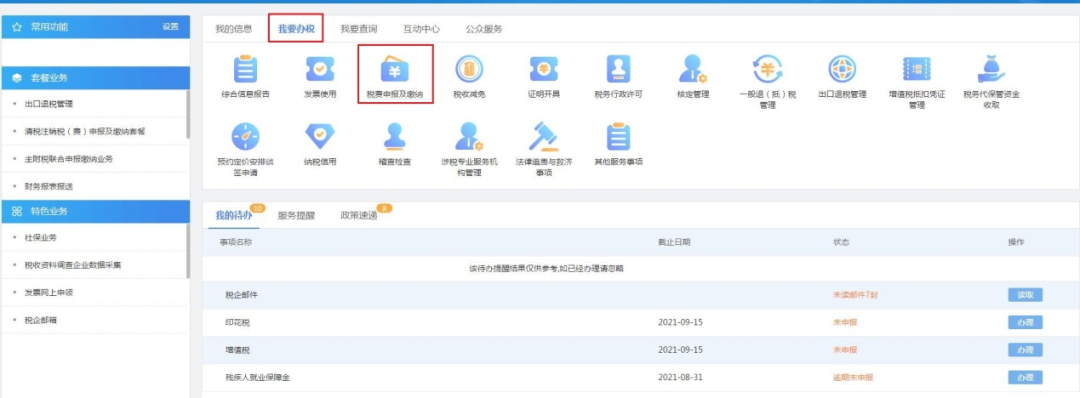Open the 税务行政许可 icon
This screenshot has height=398, width=1080.
coord(618,70)
